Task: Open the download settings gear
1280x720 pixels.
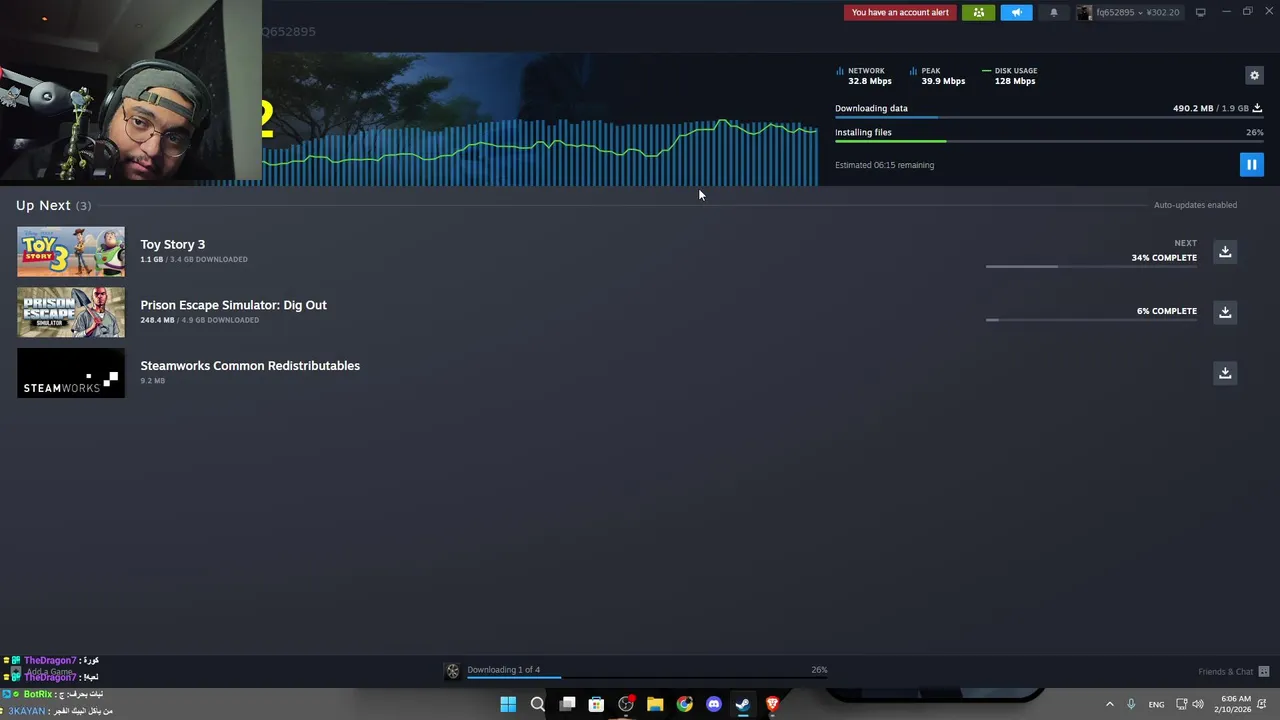Action: [1254, 75]
